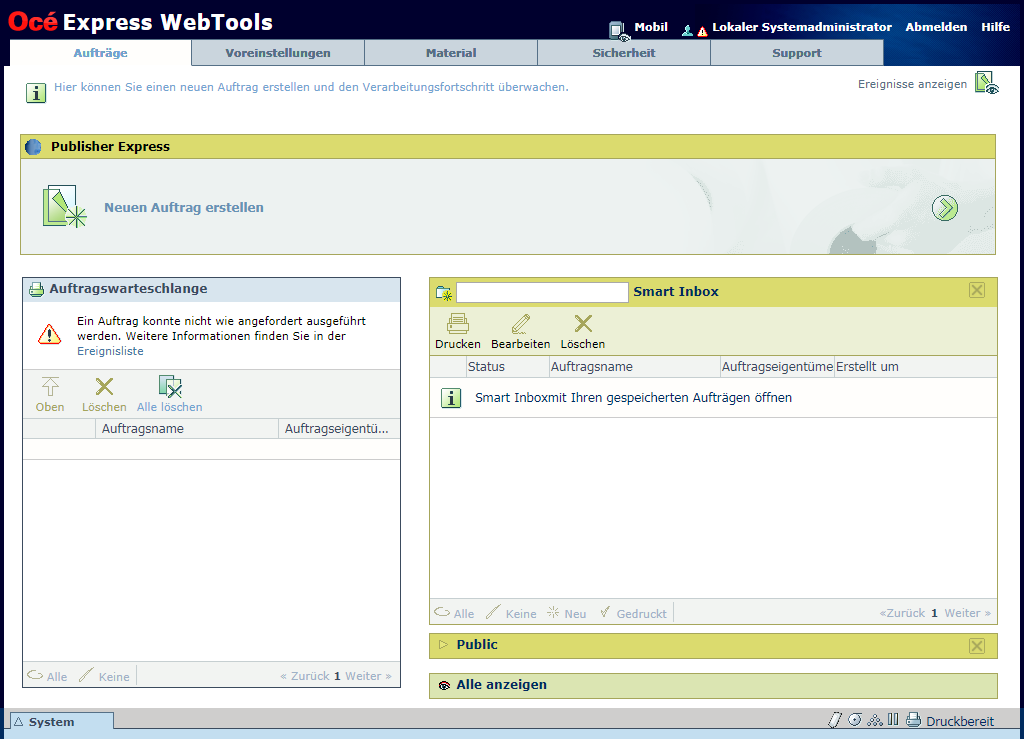Open the Mobil device icon in header
This screenshot has height=739, width=1024.
point(618,30)
